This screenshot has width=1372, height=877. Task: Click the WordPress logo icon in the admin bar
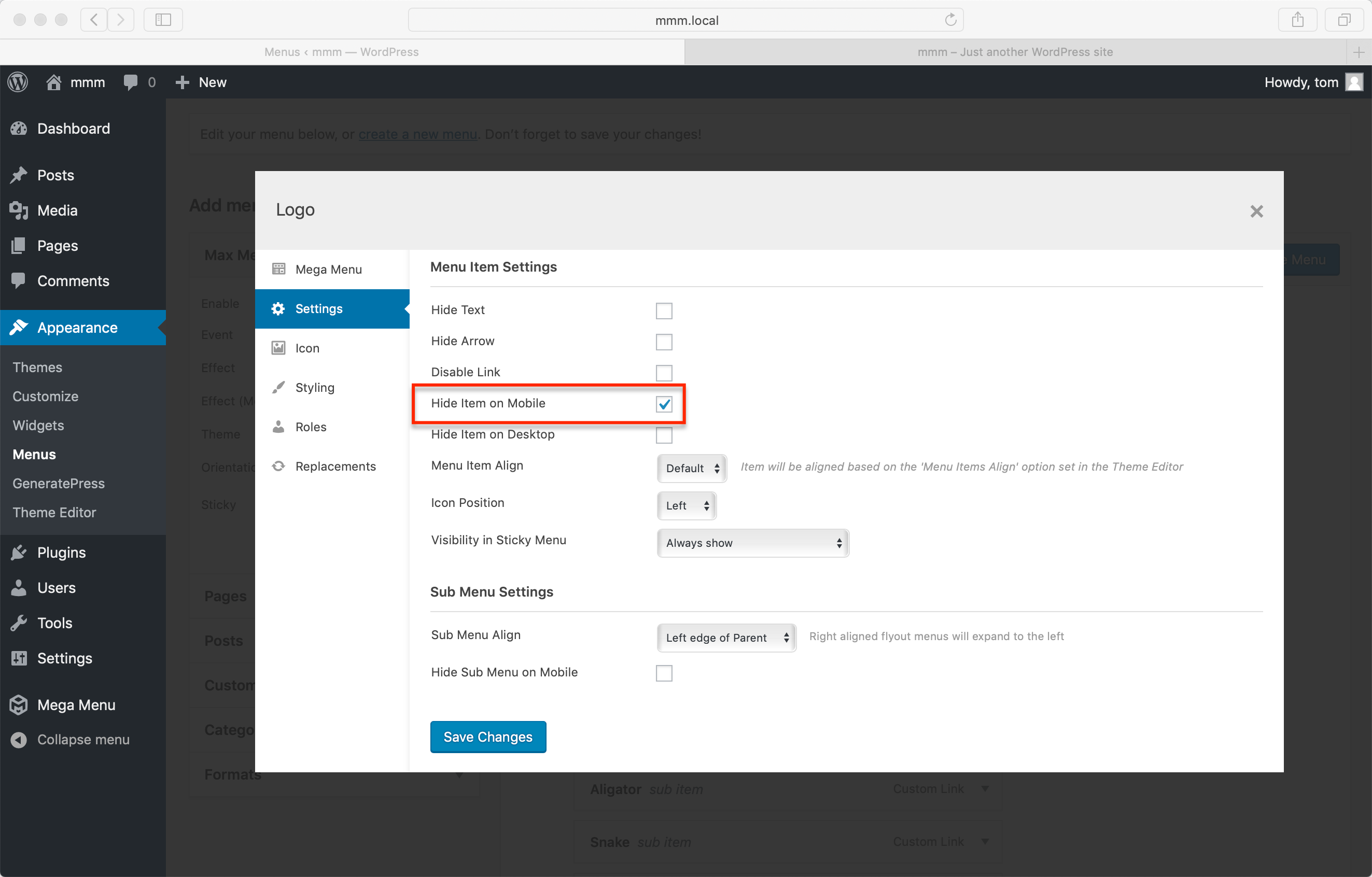[x=18, y=82]
